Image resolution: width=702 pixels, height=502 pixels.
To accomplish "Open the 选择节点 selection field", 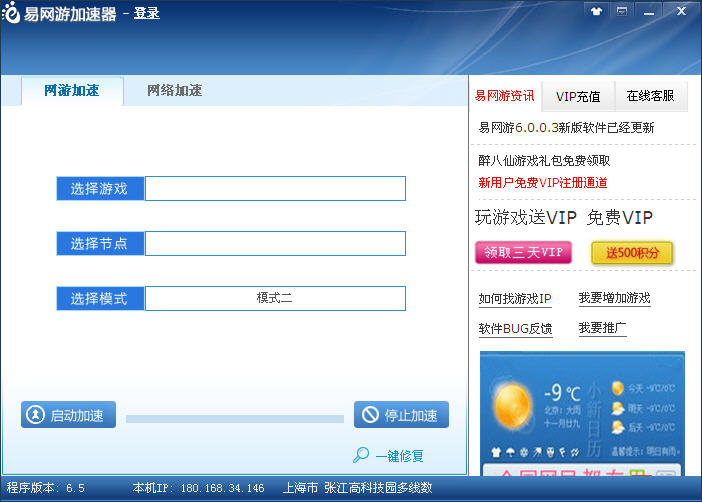I will point(275,244).
